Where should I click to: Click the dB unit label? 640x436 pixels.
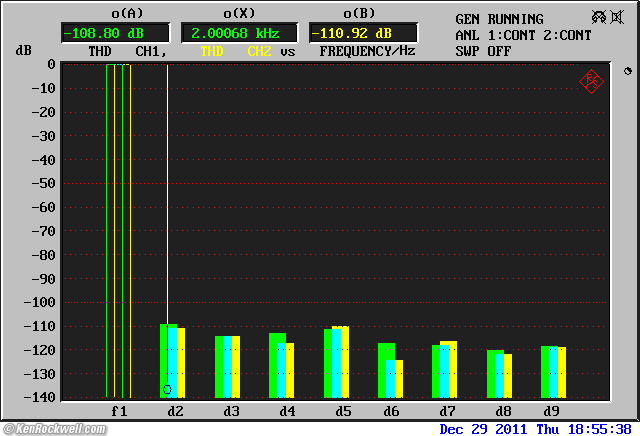(23, 51)
